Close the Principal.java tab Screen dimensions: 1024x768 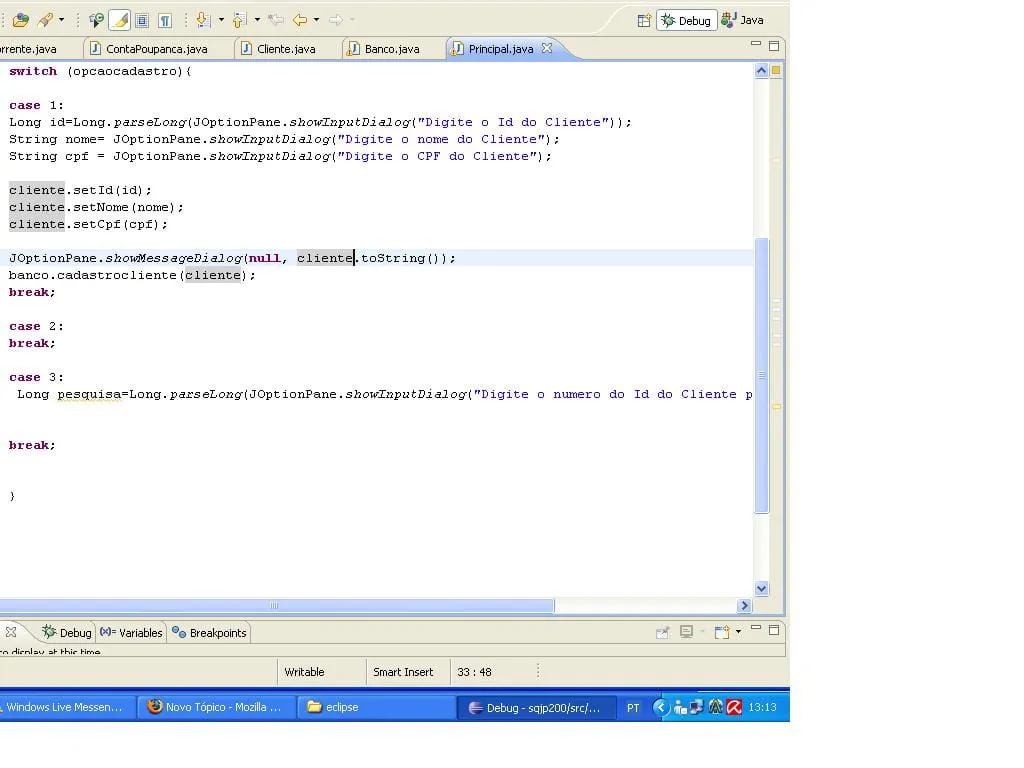[x=547, y=48]
